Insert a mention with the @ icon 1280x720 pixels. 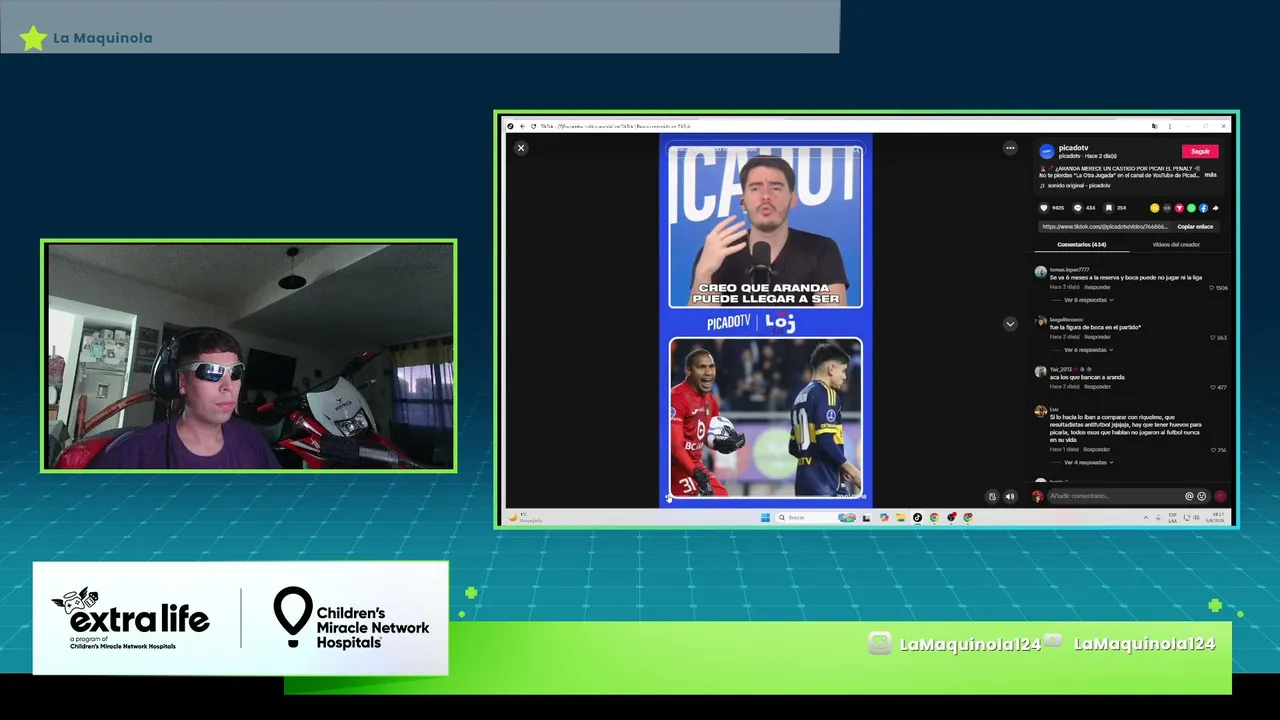(x=1189, y=496)
